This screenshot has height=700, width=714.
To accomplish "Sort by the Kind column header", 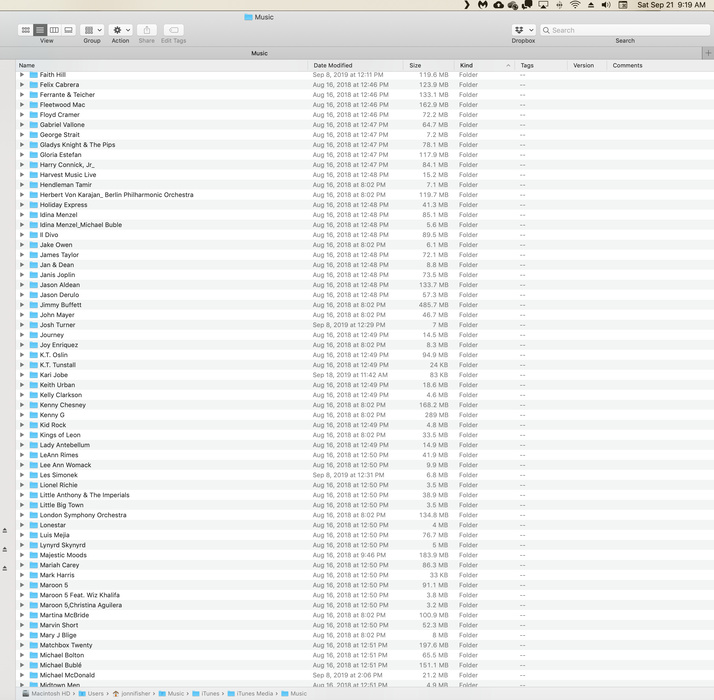I will 484,66.
